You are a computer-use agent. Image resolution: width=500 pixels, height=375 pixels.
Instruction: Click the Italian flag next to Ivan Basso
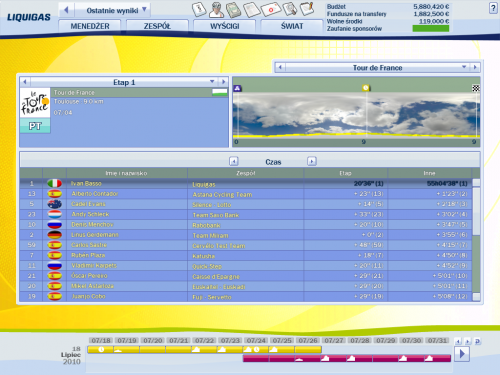(x=55, y=183)
